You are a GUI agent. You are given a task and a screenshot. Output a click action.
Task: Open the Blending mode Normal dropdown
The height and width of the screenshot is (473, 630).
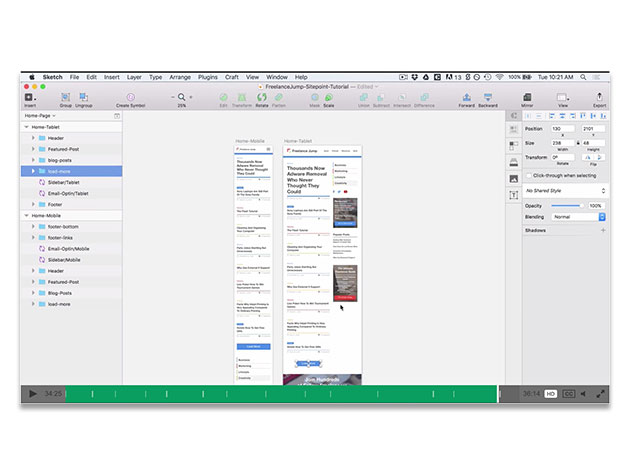(578, 217)
